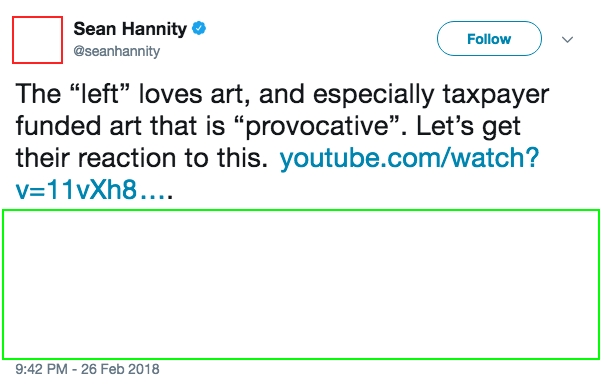Screen dimensions: 604x389
Task: Show more actions via the down arrow near Follow
Action: [x=567, y=39]
